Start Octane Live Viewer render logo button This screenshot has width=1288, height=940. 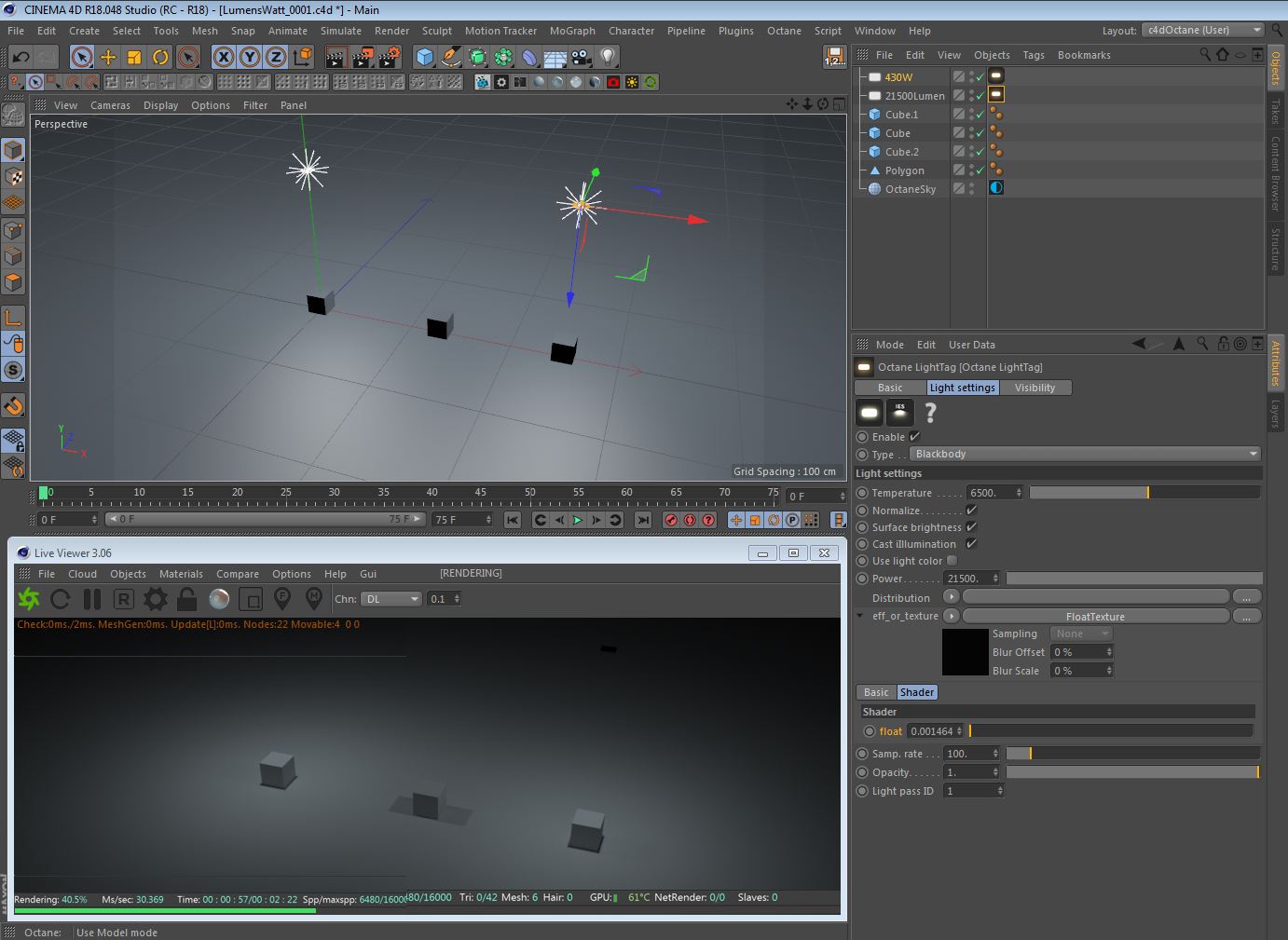coord(29,599)
